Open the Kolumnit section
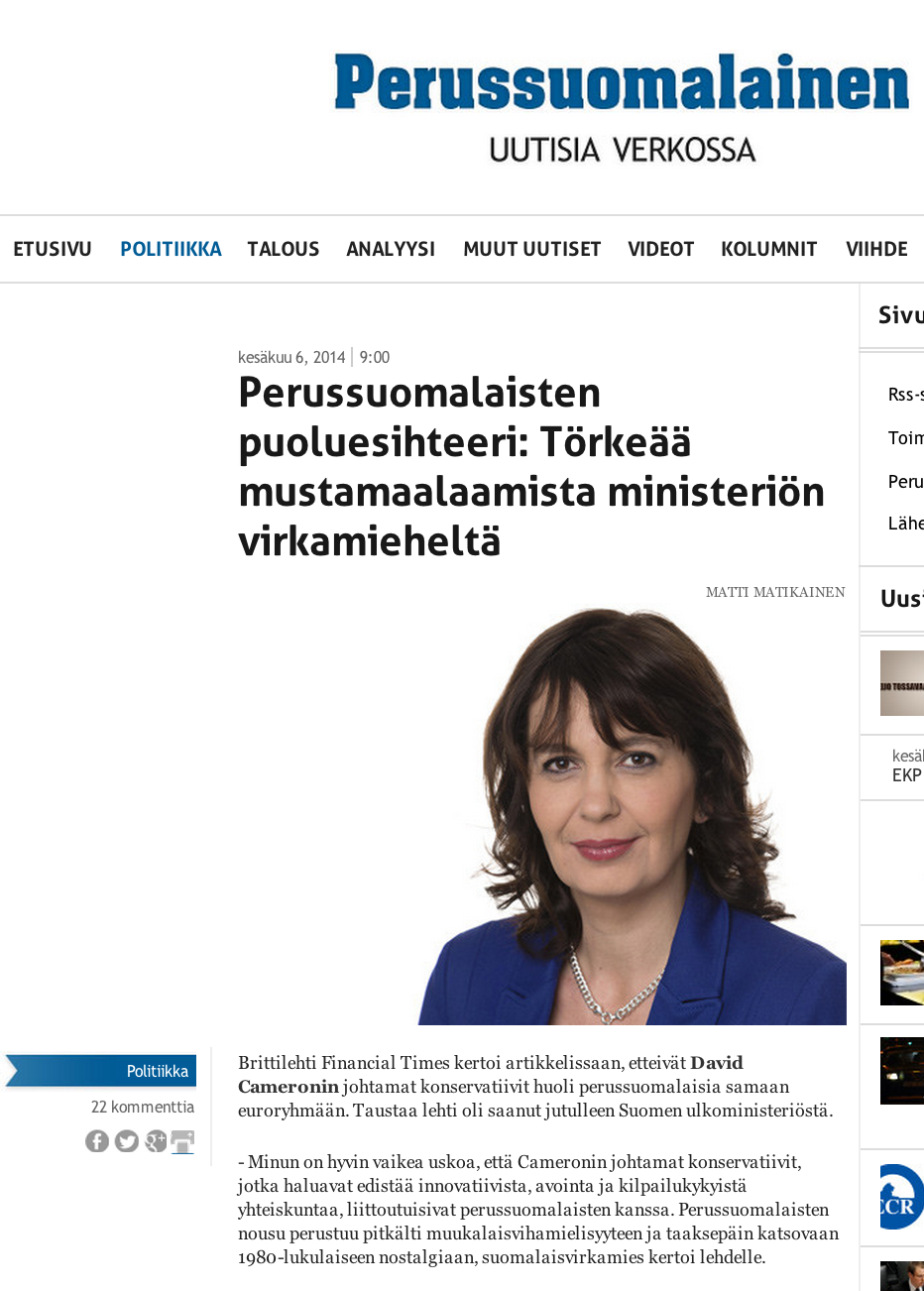 pos(769,249)
